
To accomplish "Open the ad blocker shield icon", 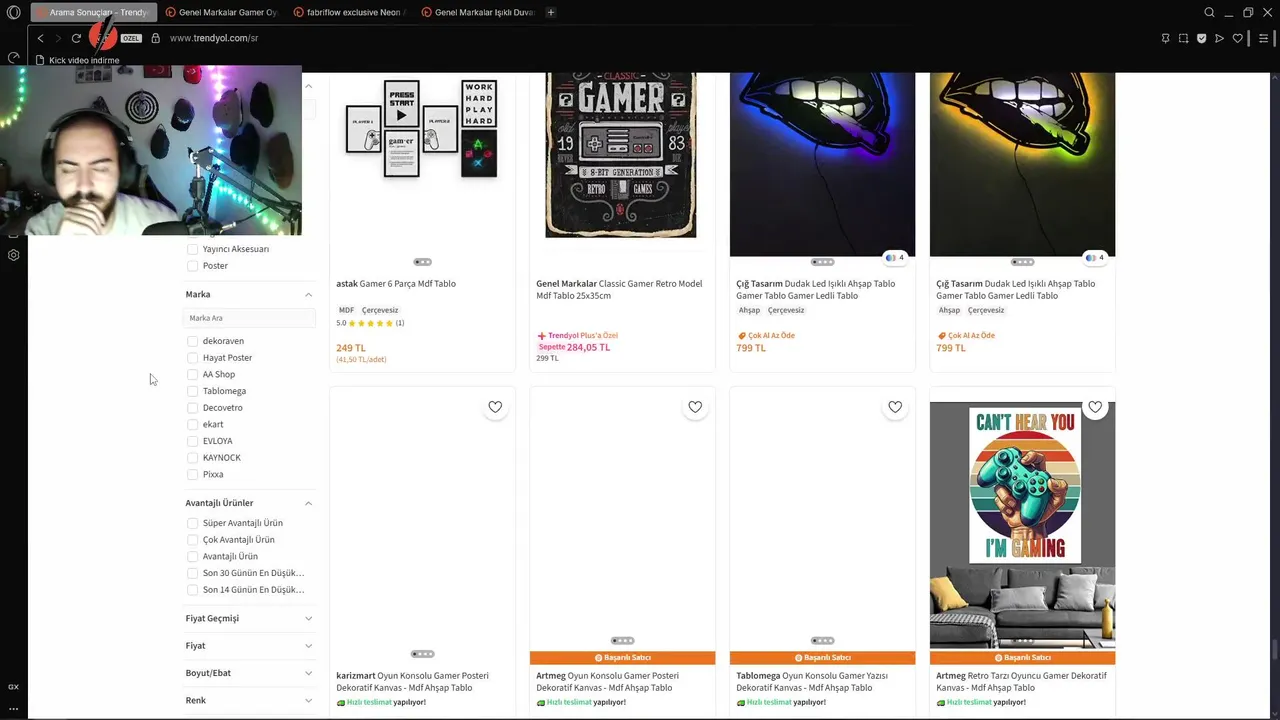I will pyautogui.click(x=1201, y=38).
